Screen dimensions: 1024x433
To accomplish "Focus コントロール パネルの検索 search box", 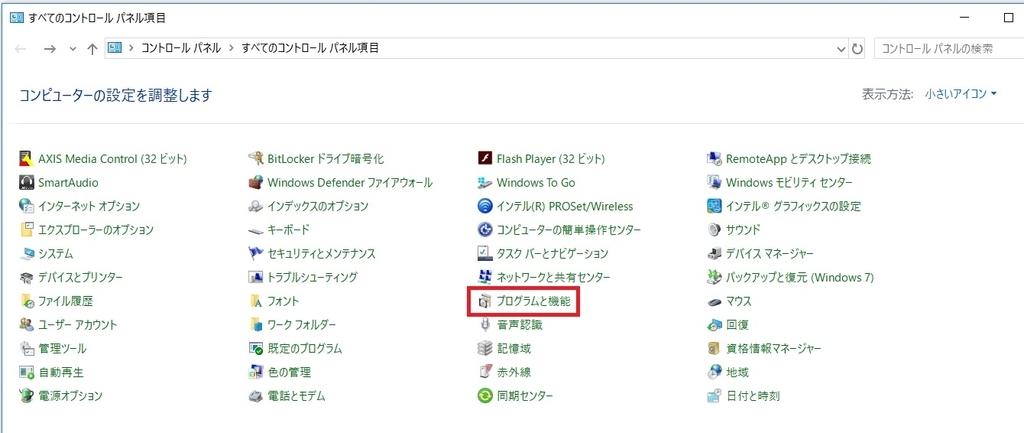I will [x=948, y=48].
